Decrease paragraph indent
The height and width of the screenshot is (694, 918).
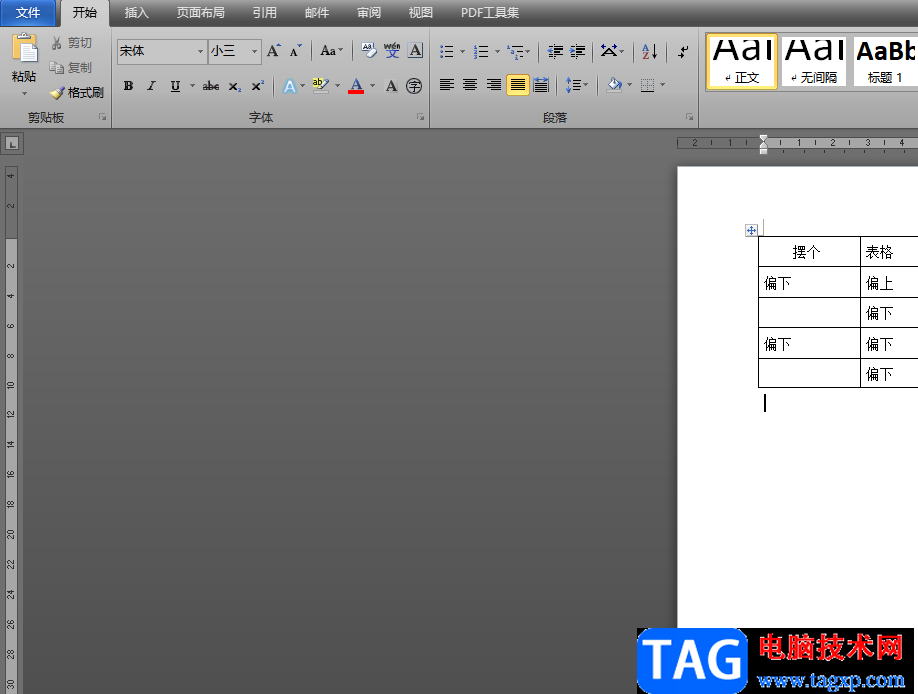(555, 52)
